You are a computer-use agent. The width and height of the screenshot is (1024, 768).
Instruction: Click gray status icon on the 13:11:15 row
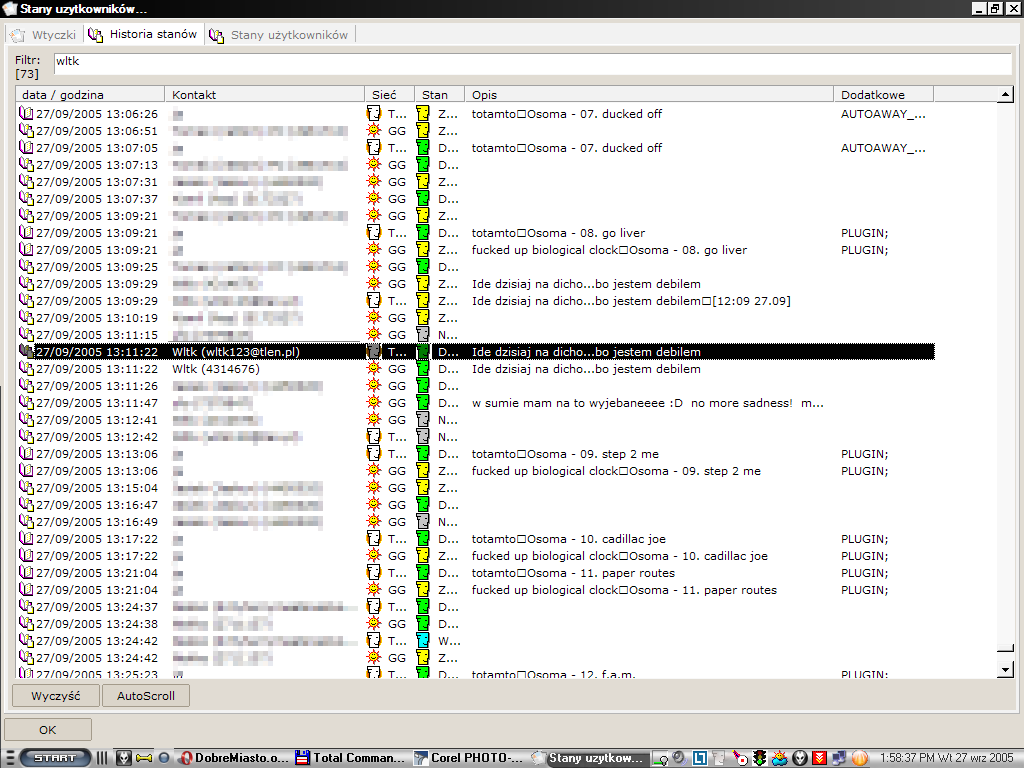pyautogui.click(x=423, y=335)
